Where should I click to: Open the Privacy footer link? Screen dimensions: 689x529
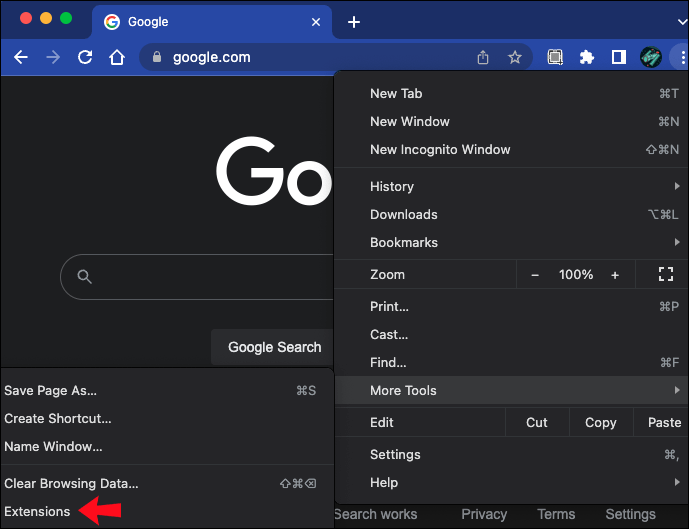click(484, 515)
